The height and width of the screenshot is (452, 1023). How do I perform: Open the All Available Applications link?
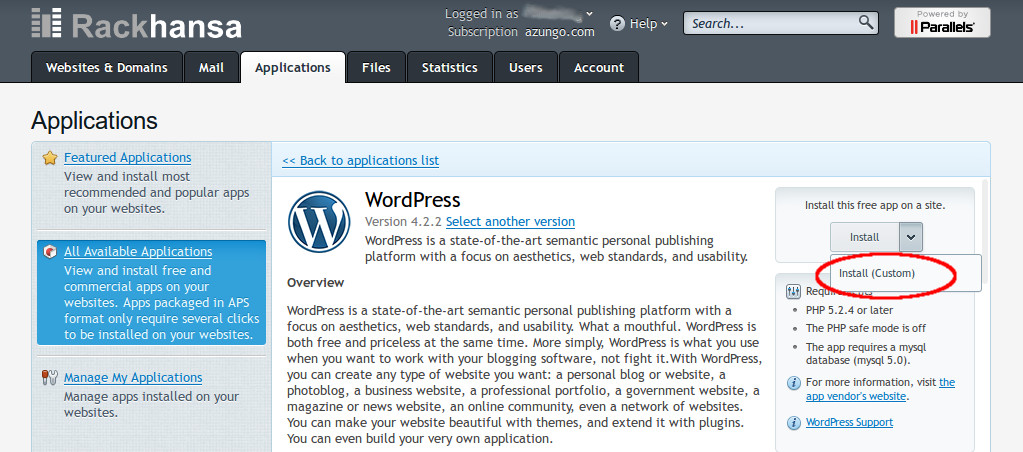pyautogui.click(x=138, y=252)
